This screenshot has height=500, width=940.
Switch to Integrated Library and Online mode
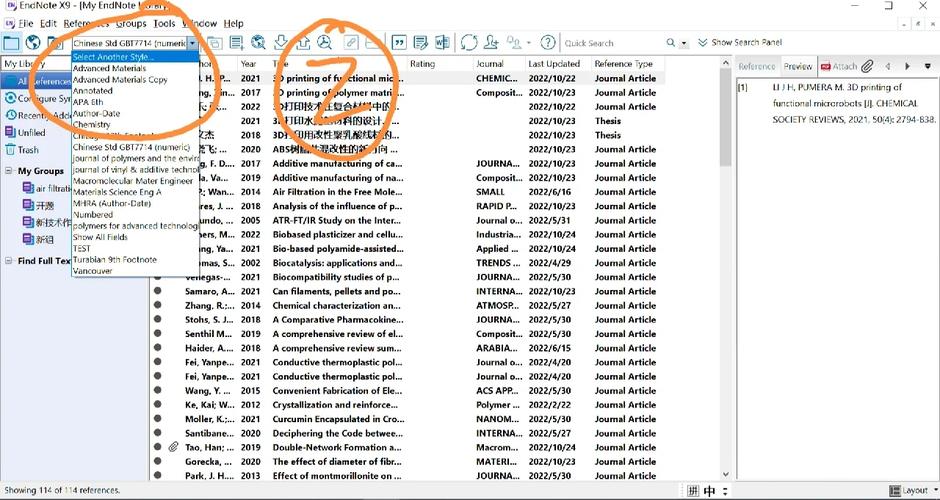[55, 43]
